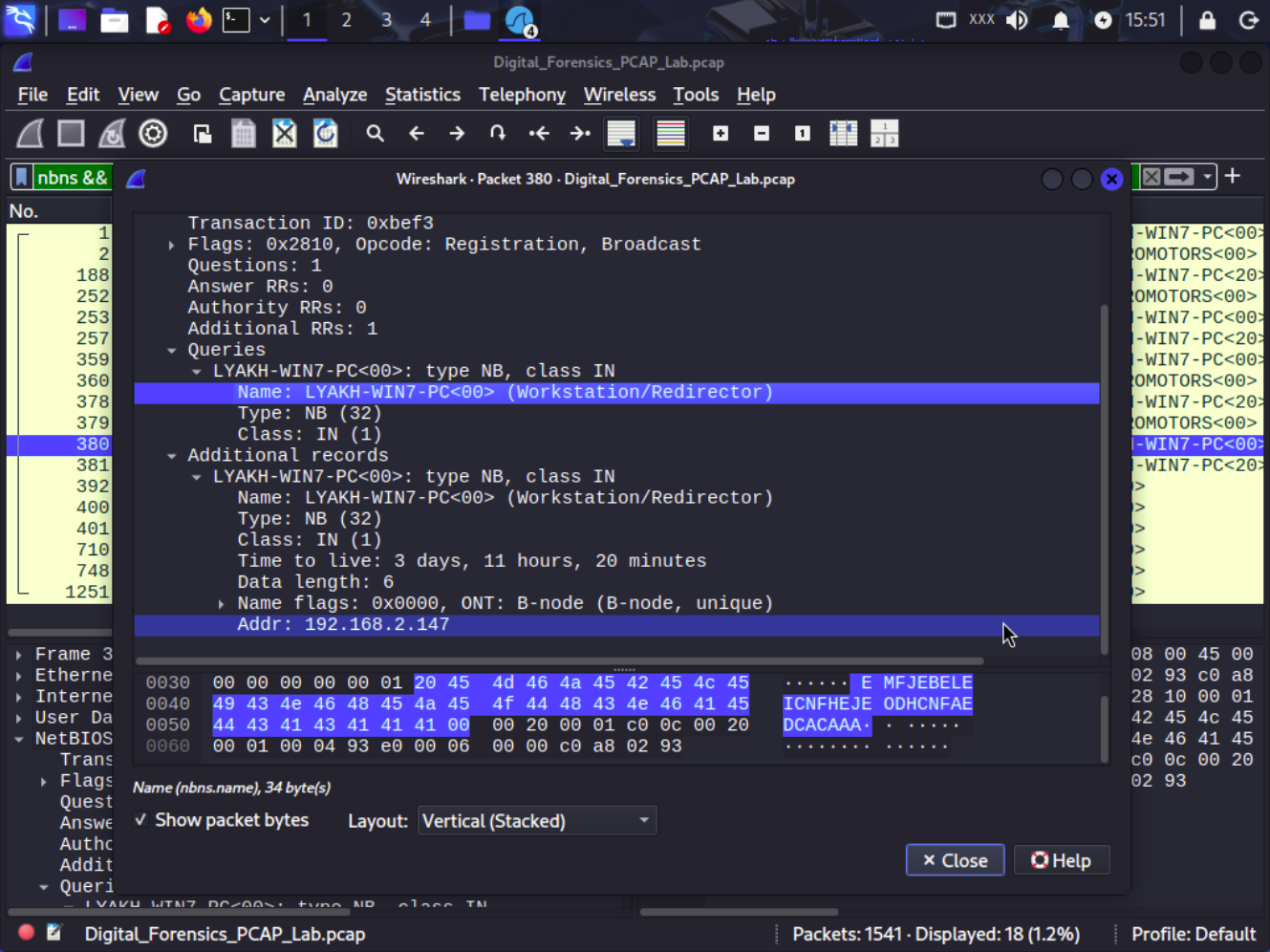Expand Name flags 0x0000 entry
This screenshot has height=952, width=1270.
(221, 604)
